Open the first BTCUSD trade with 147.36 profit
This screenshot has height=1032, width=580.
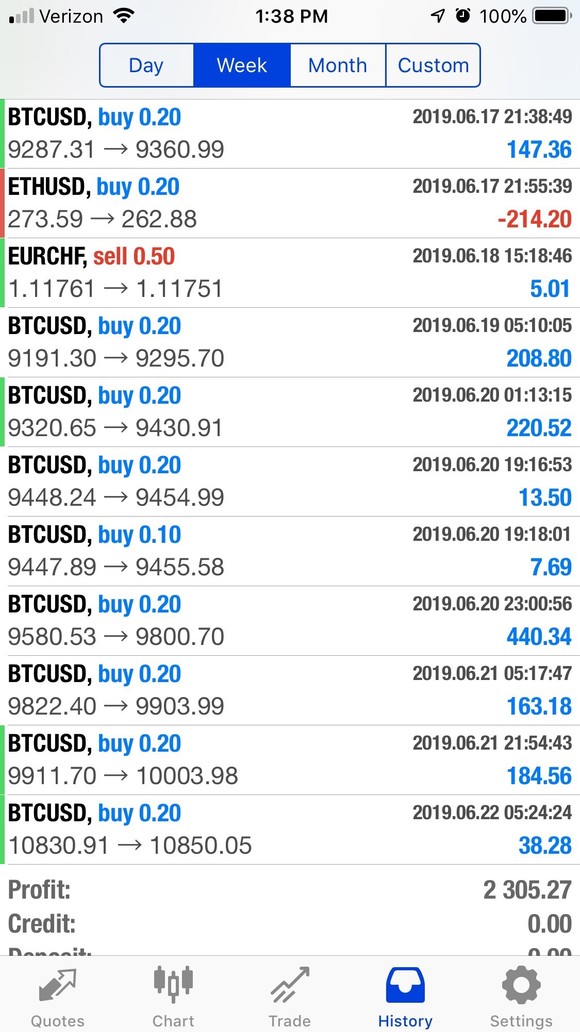(x=290, y=134)
